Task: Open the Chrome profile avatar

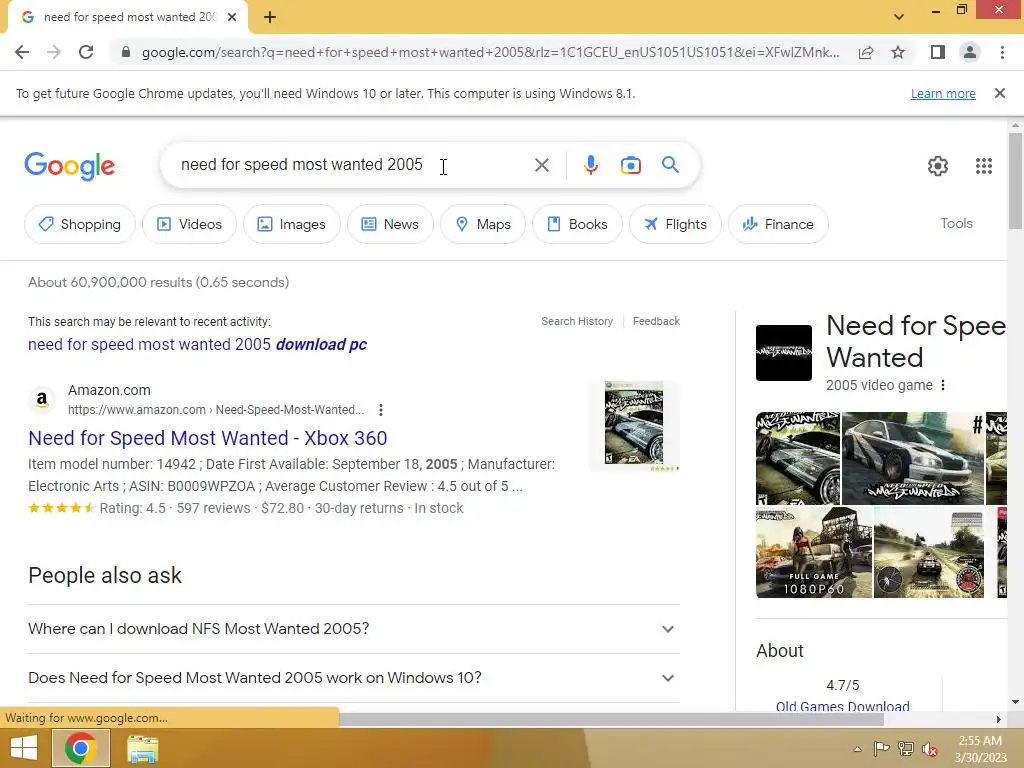Action: coord(970,52)
